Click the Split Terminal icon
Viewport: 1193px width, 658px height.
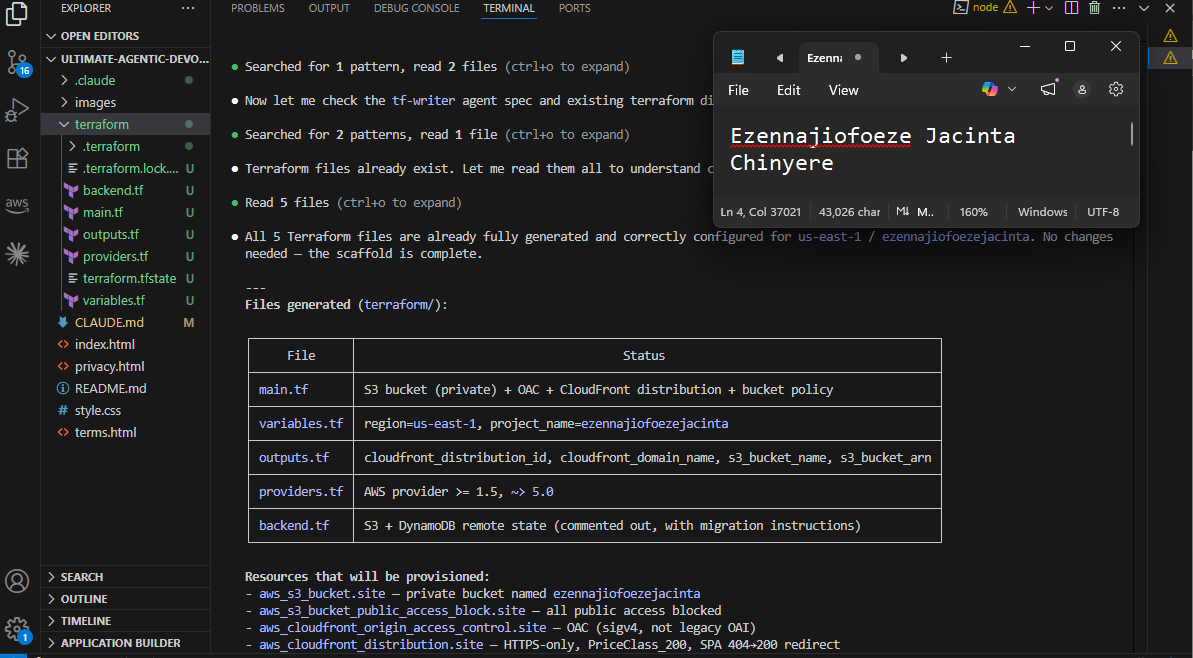click(x=1071, y=8)
